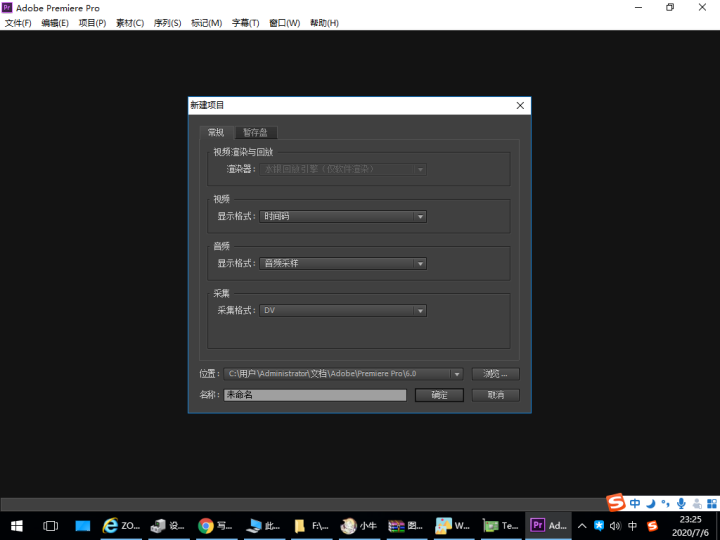The width and height of the screenshot is (720, 540).
Task: Open the 序列(S) menu
Action: click(x=167, y=23)
